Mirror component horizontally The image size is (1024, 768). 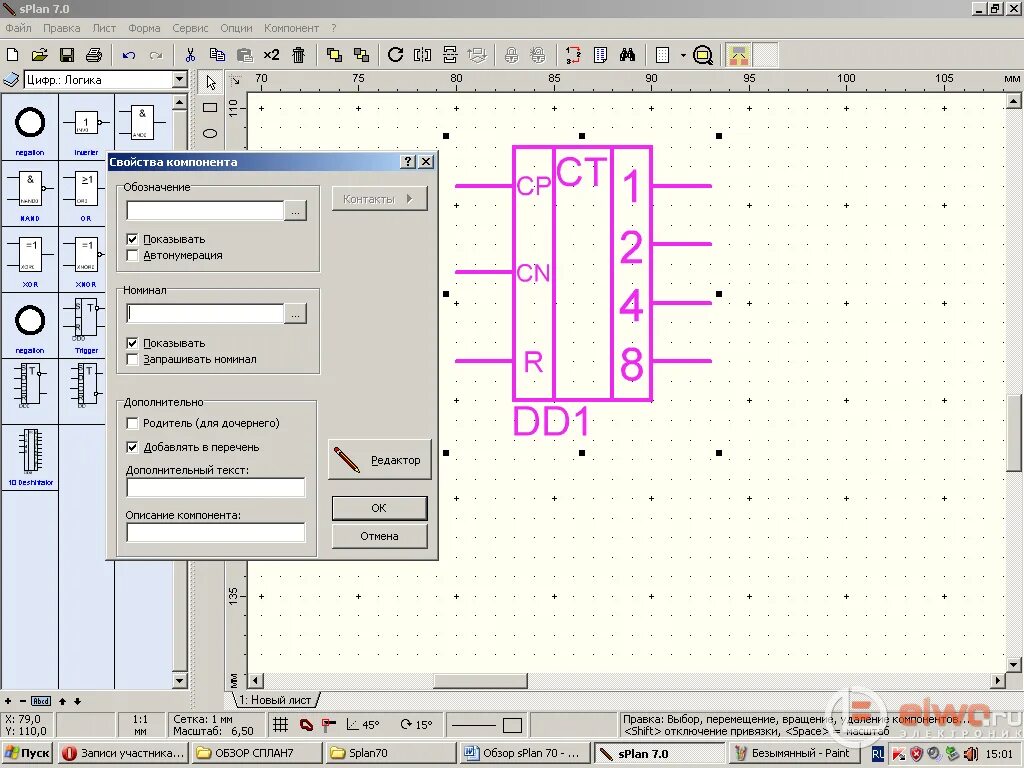coord(423,55)
